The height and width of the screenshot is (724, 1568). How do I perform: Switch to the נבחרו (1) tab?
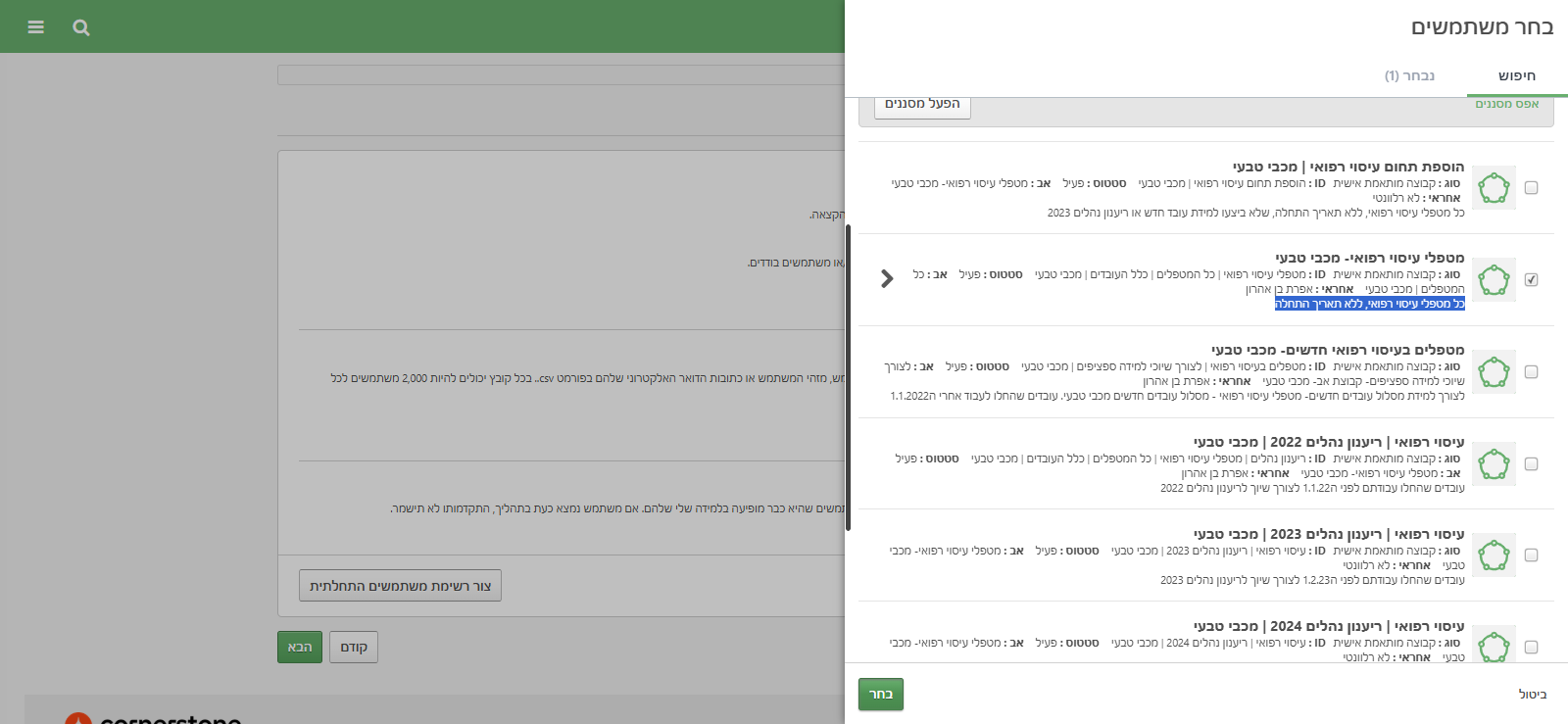pyautogui.click(x=1409, y=76)
